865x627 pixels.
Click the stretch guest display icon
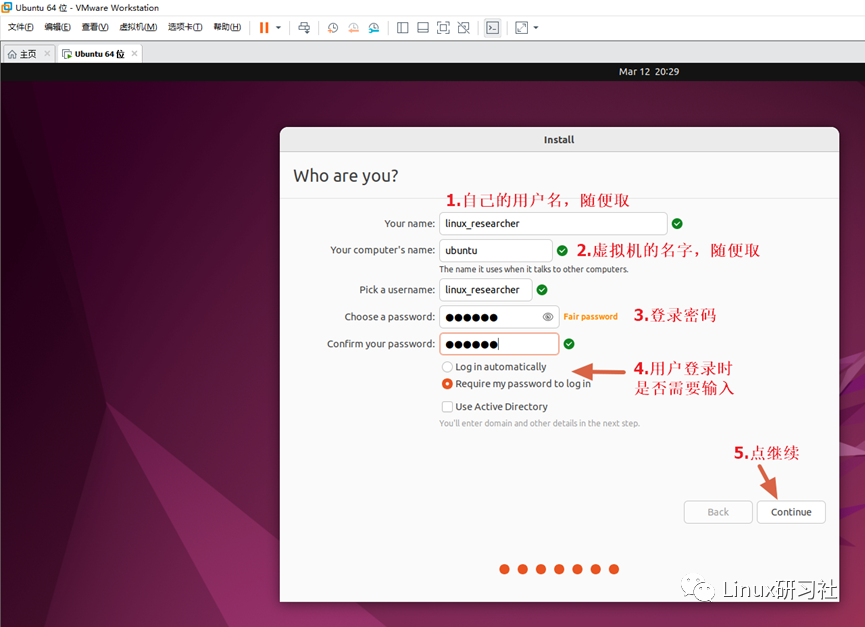tap(521, 28)
